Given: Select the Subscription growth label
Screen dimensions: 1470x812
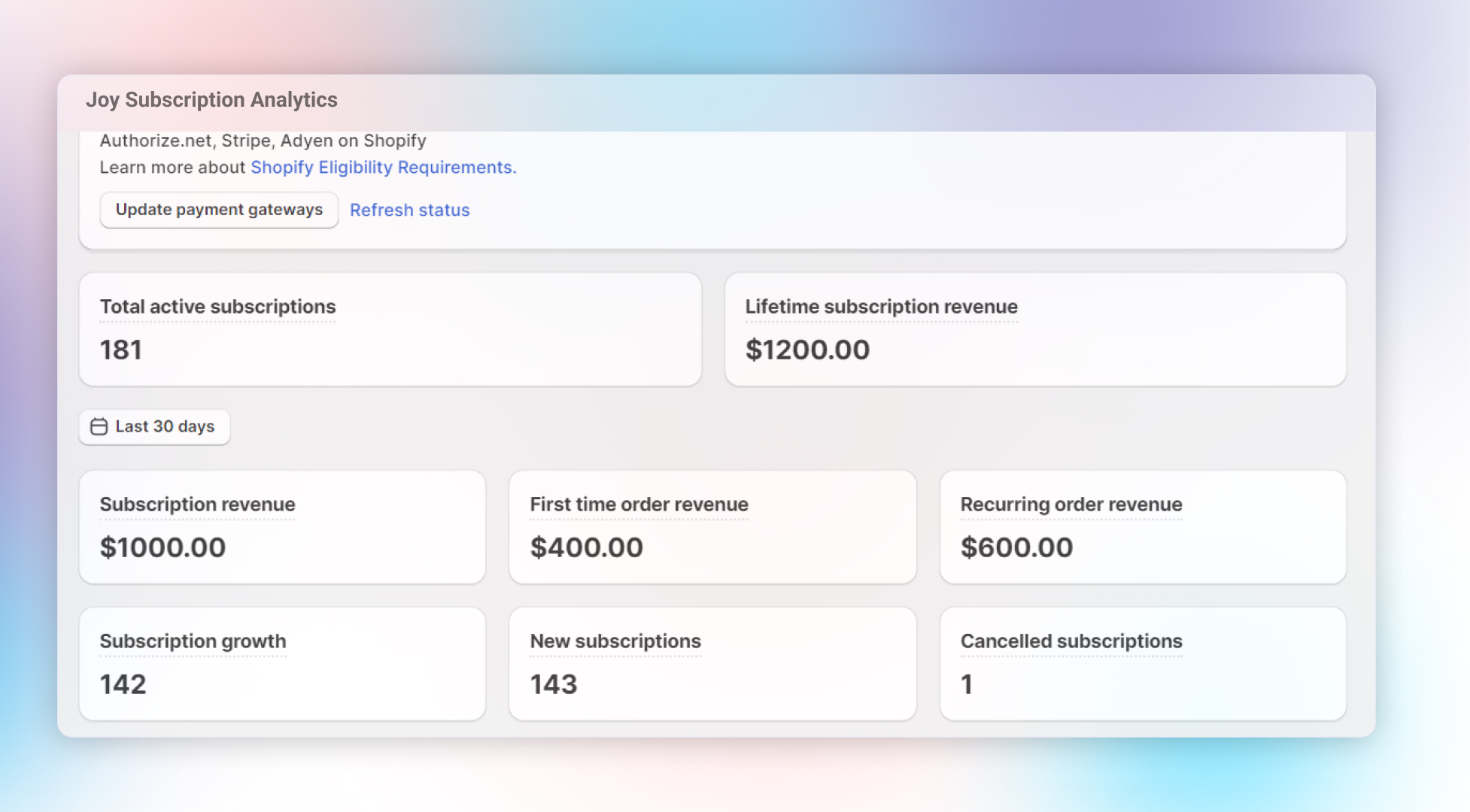Looking at the screenshot, I should [193, 641].
